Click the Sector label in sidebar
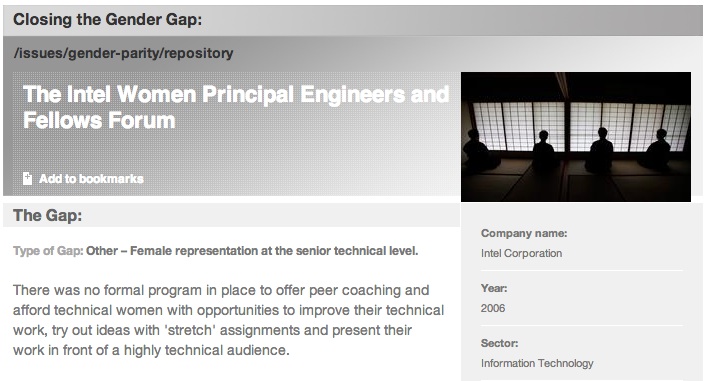This screenshot has height=381, width=709. pos(500,343)
